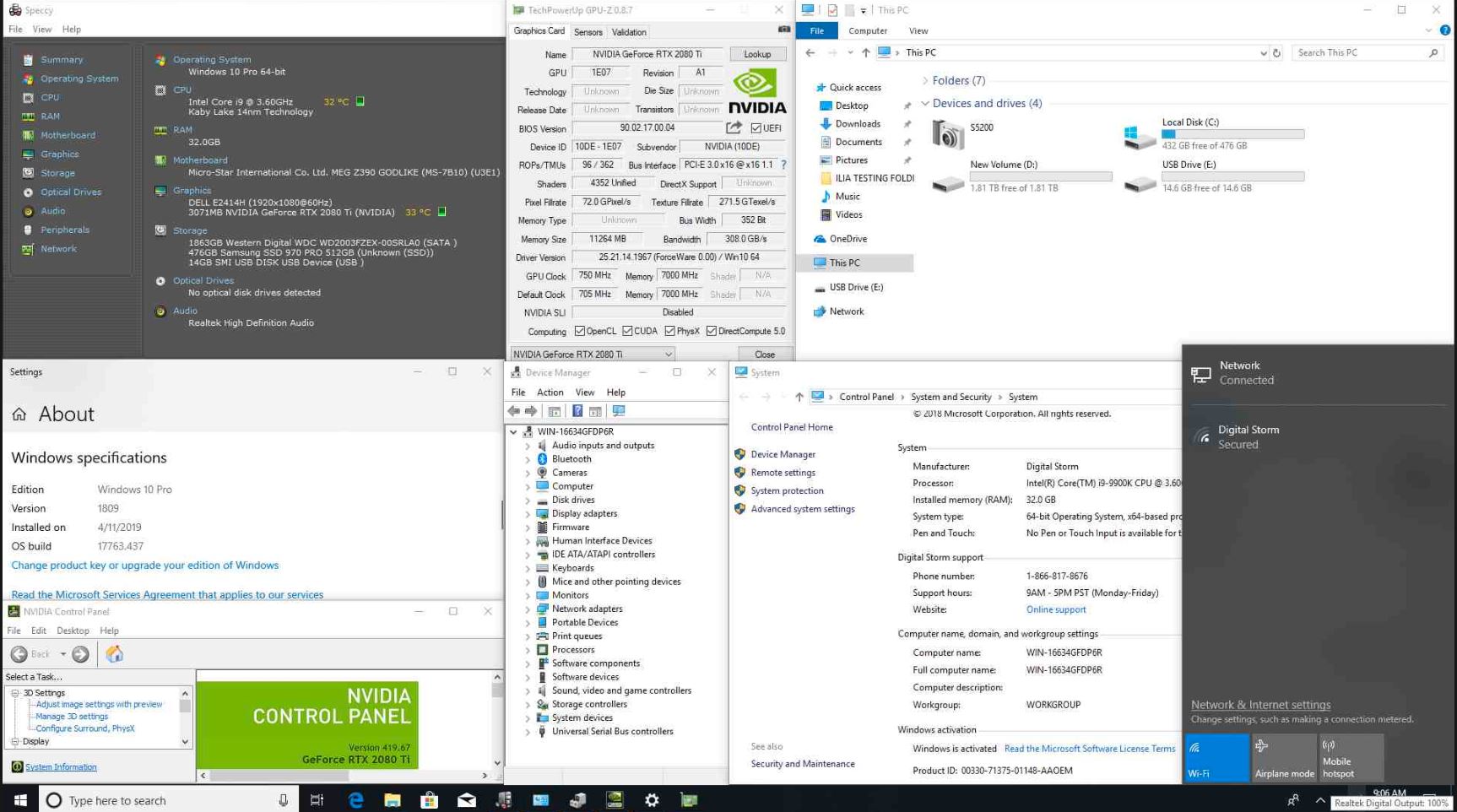Open the Summary section in Speccy
The height and width of the screenshot is (812, 1457).
pos(62,60)
